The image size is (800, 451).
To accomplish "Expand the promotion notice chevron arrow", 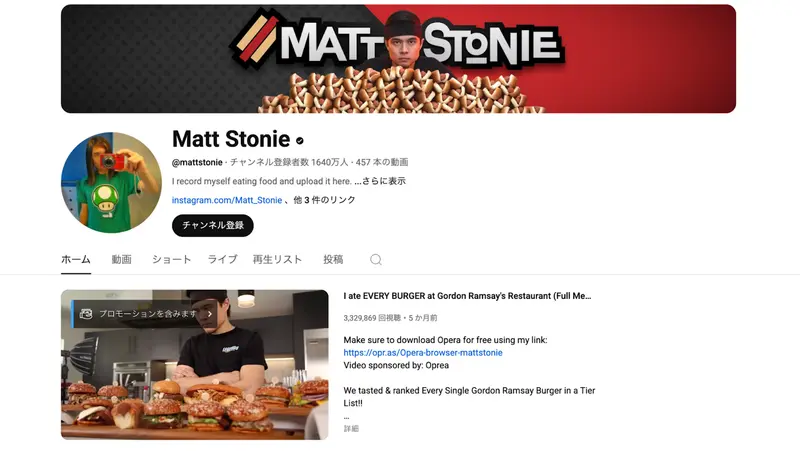I will point(210,314).
